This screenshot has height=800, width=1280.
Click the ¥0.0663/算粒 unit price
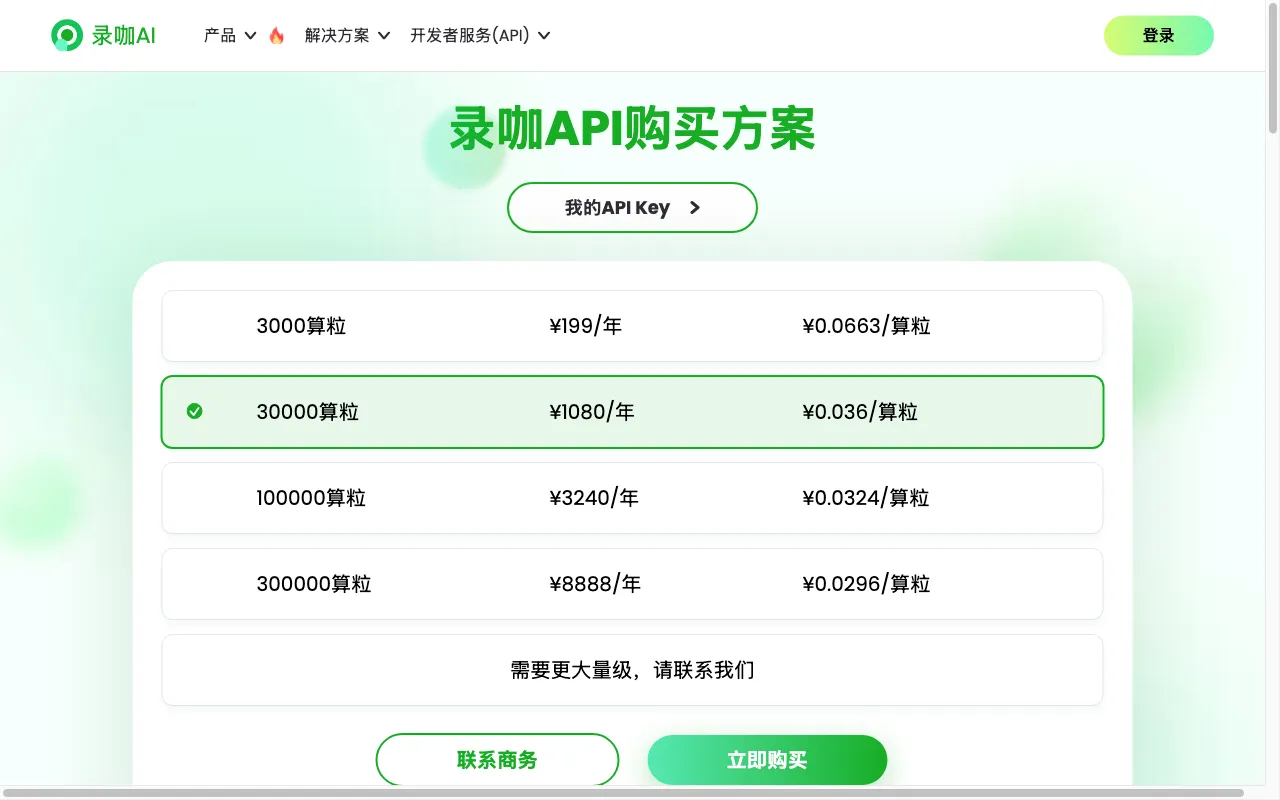pos(866,326)
